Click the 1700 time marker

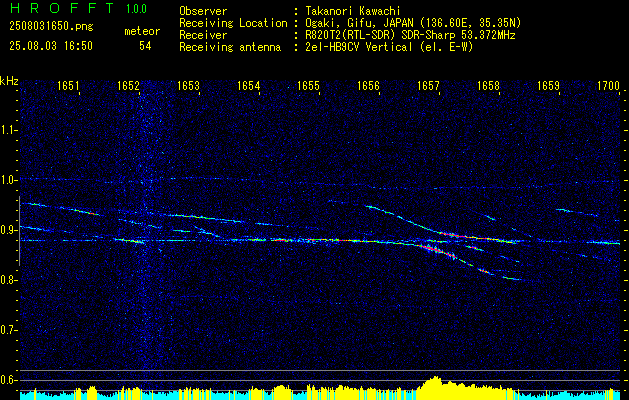[609, 85]
